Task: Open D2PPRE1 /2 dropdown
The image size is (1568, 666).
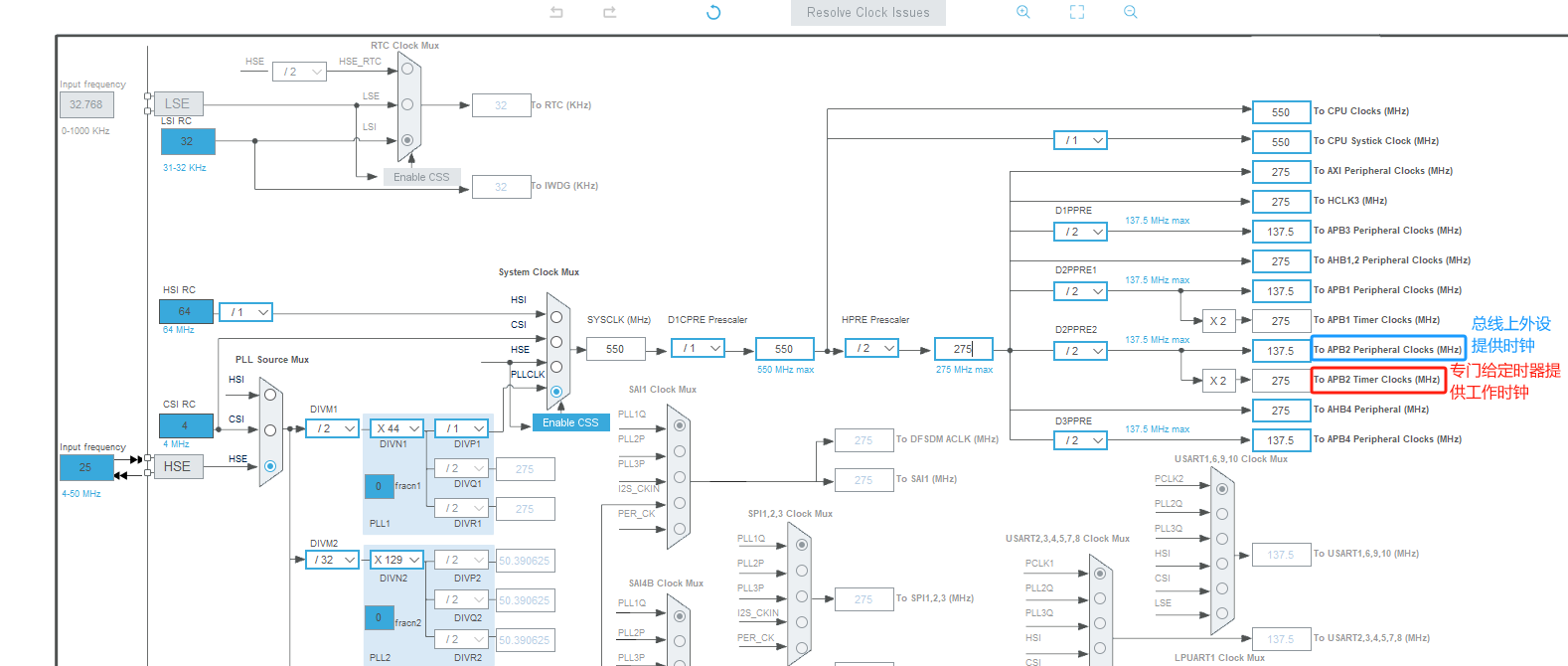Action: [1080, 291]
